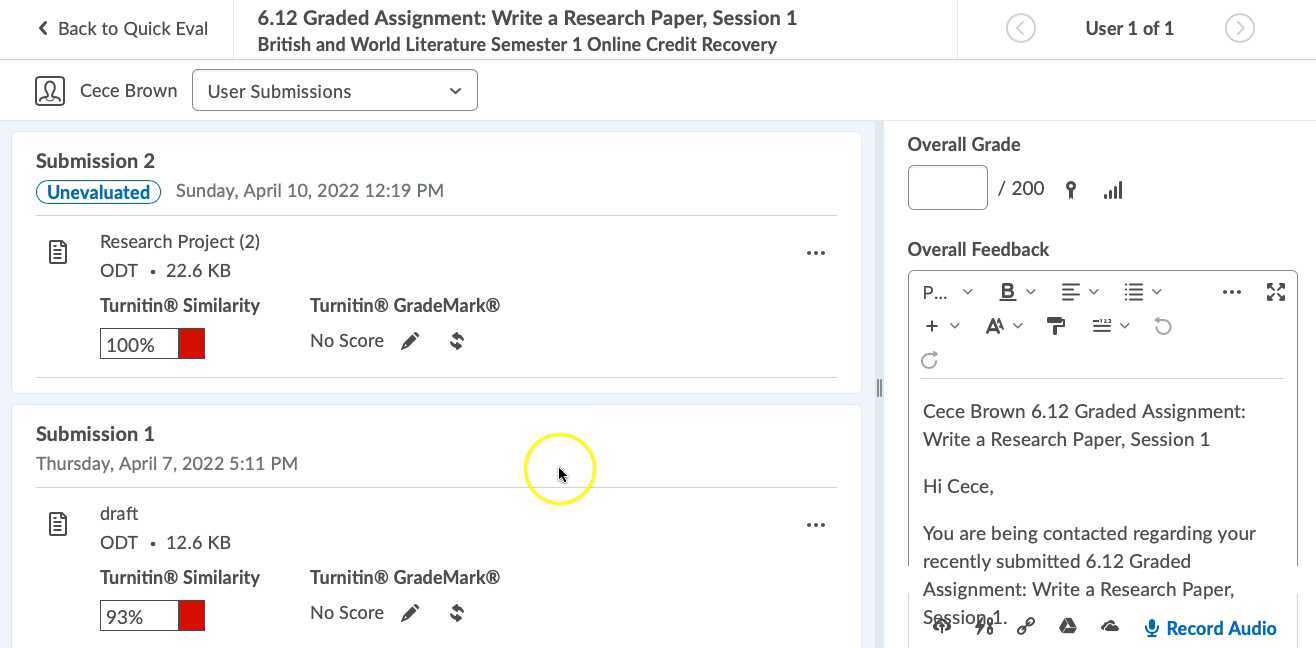1316x648 pixels.
Task: Insert a Quicklink using the link icon
Action: click(x=1026, y=627)
